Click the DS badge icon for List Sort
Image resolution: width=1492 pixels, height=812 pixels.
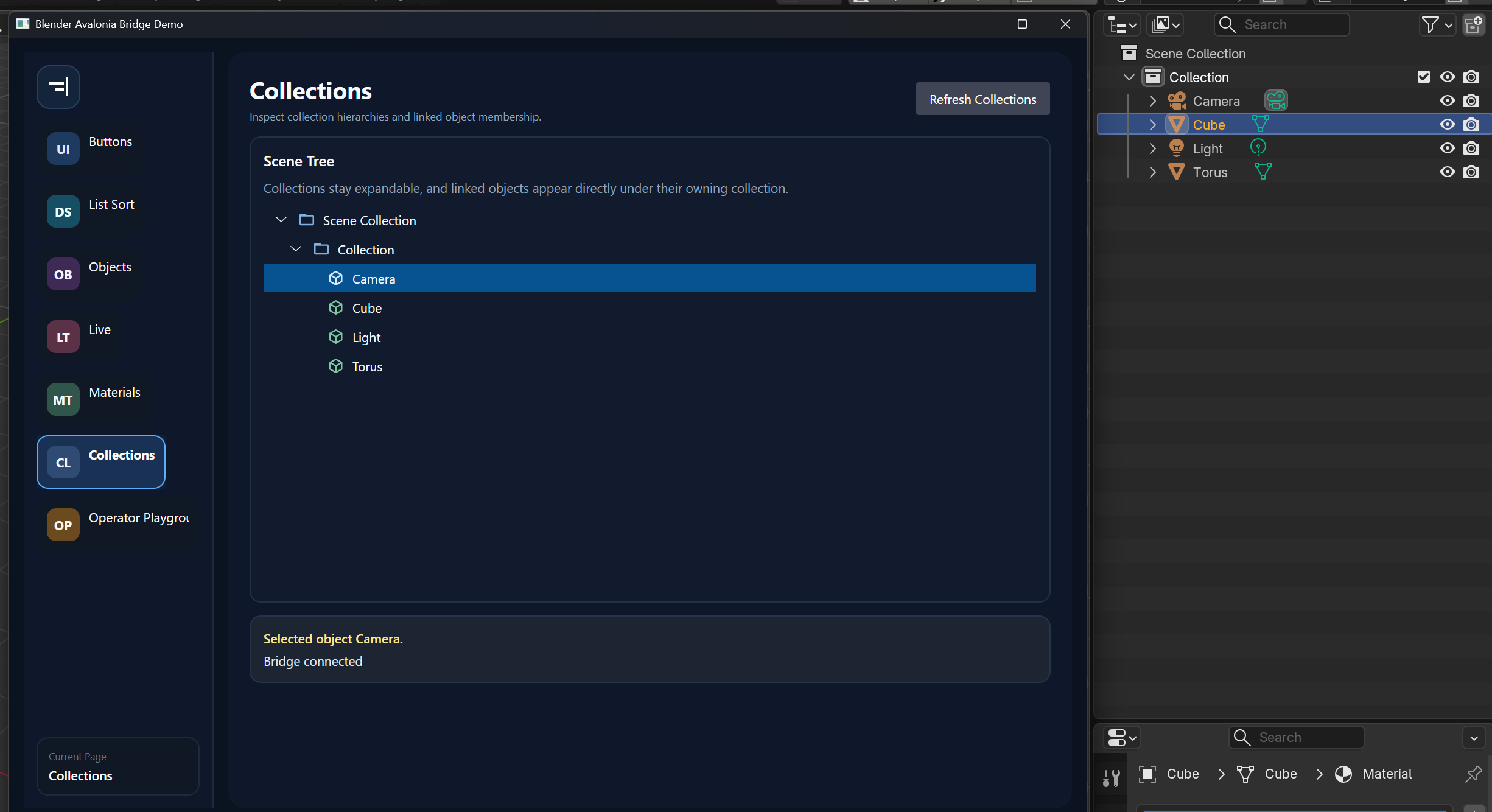(63, 212)
